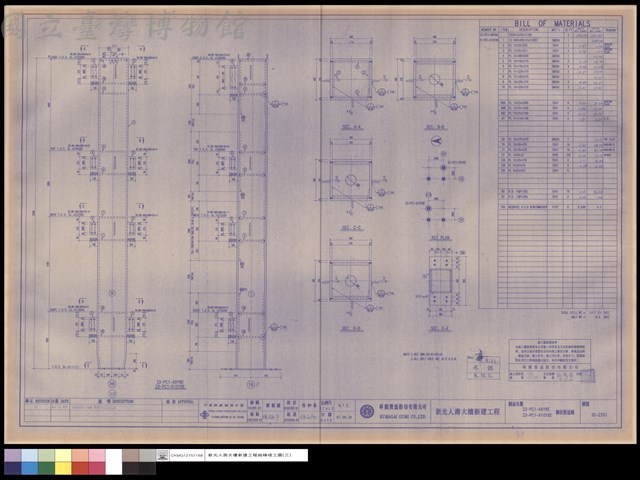Select the salmon swatch in the top row
Screen dimensions: 640x480
coord(80,456)
